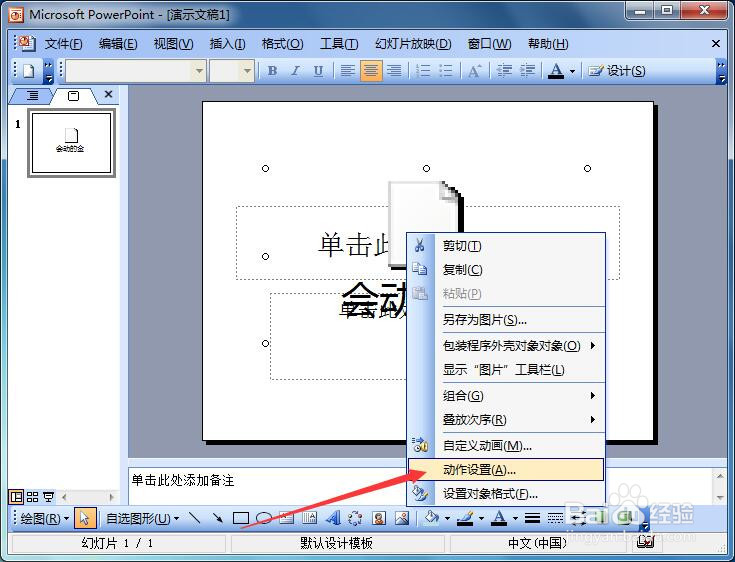Switch to Slide Sorter view icon
Image resolution: width=735 pixels, height=562 pixels.
click(32, 496)
